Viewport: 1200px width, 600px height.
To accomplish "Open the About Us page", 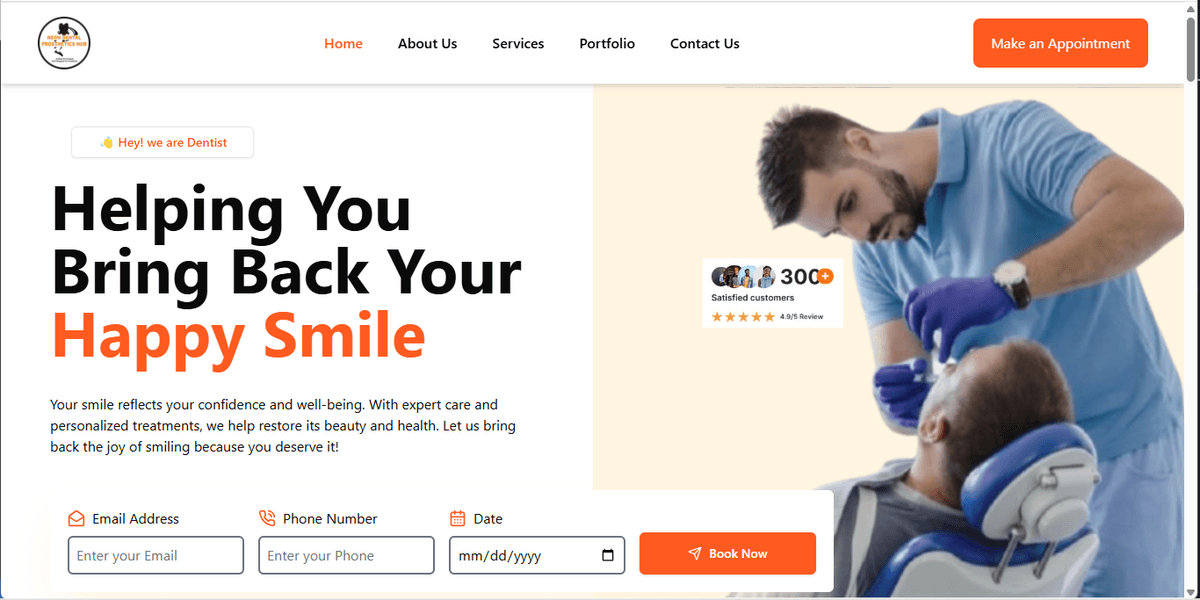I will point(427,43).
